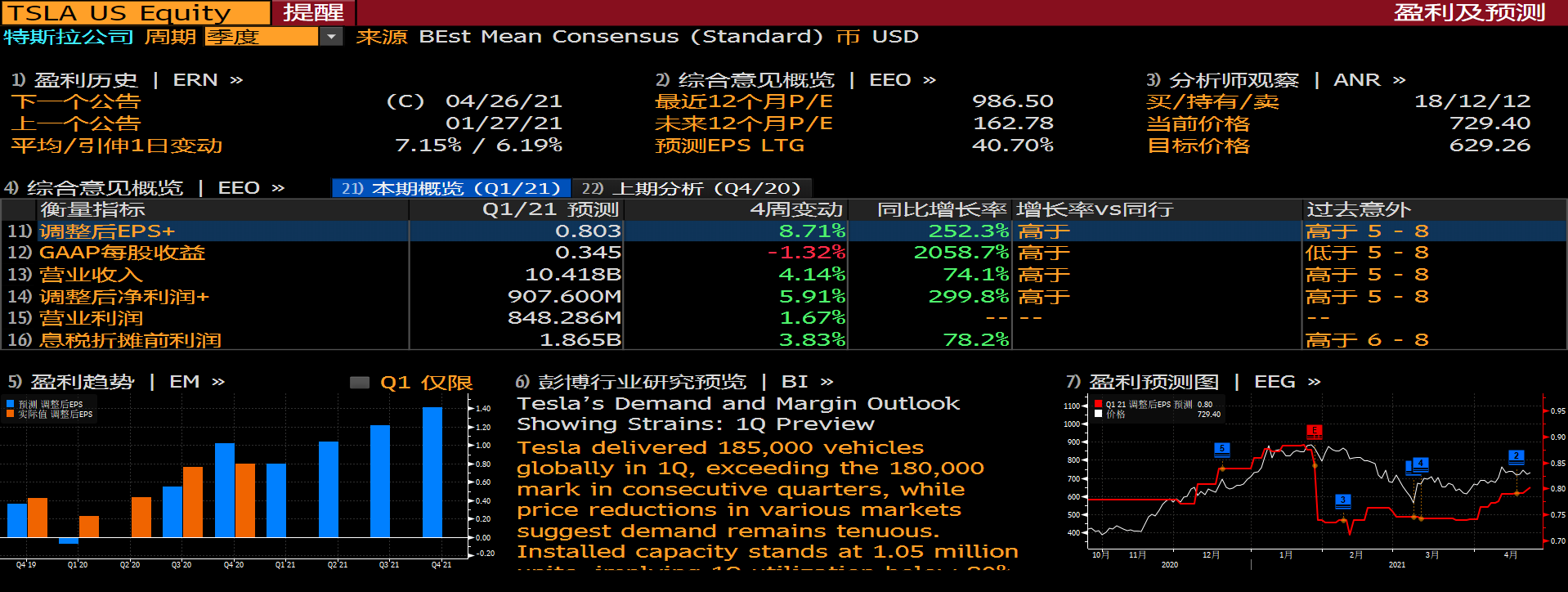Select row 14) 调整后净利润+
This screenshot has height=592, width=1568.
783,296
